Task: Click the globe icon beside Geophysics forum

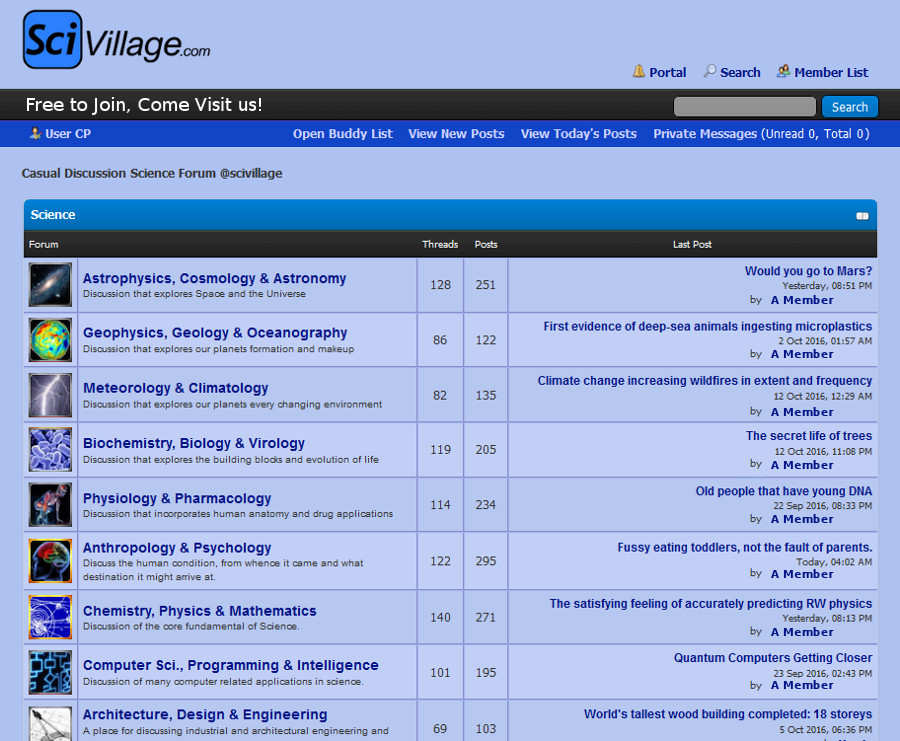Action: [x=50, y=339]
